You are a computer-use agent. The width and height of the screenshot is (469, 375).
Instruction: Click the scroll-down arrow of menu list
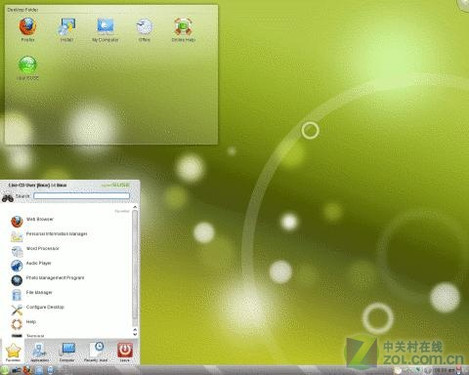click(135, 334)
